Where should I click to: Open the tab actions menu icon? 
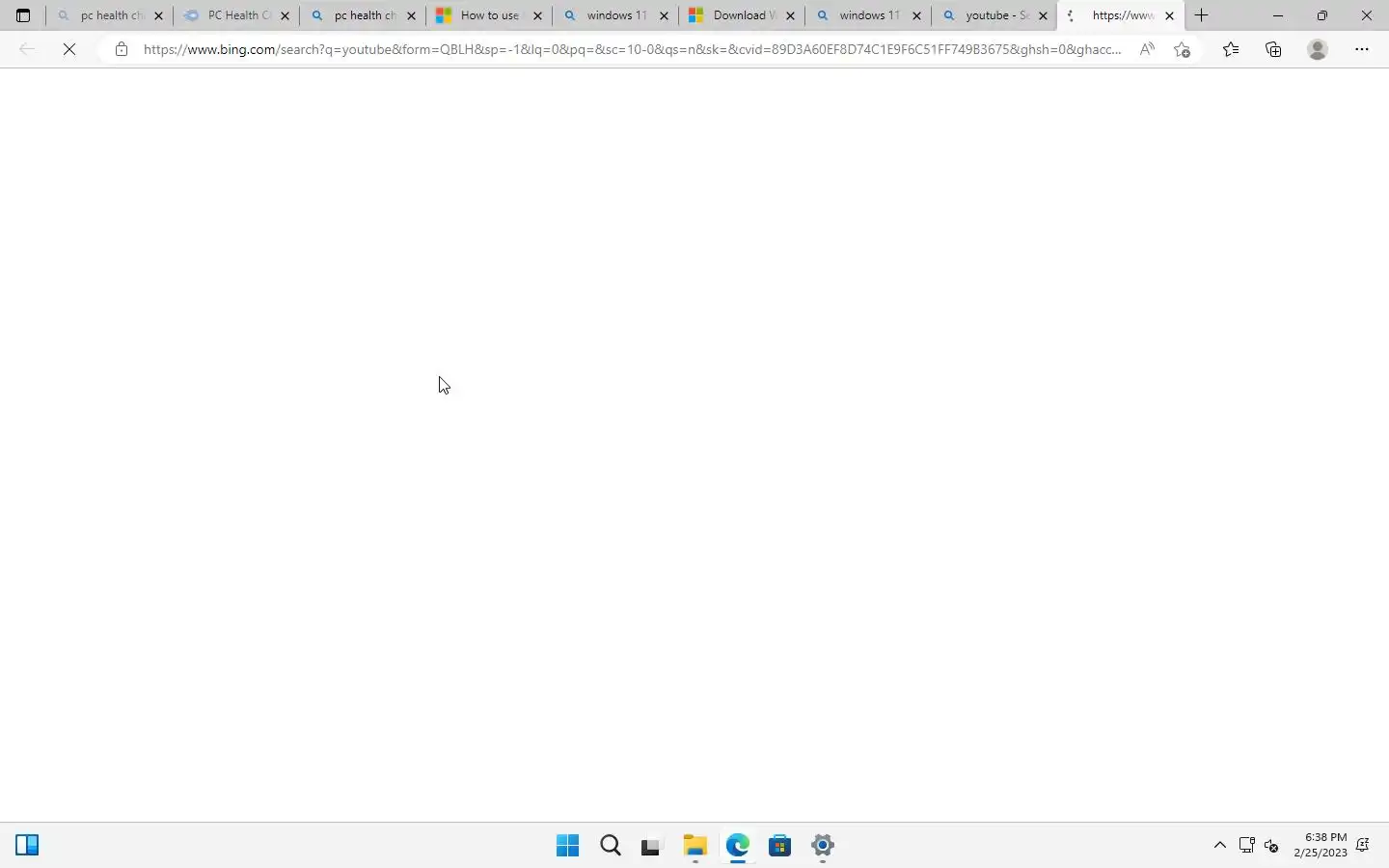23,15
